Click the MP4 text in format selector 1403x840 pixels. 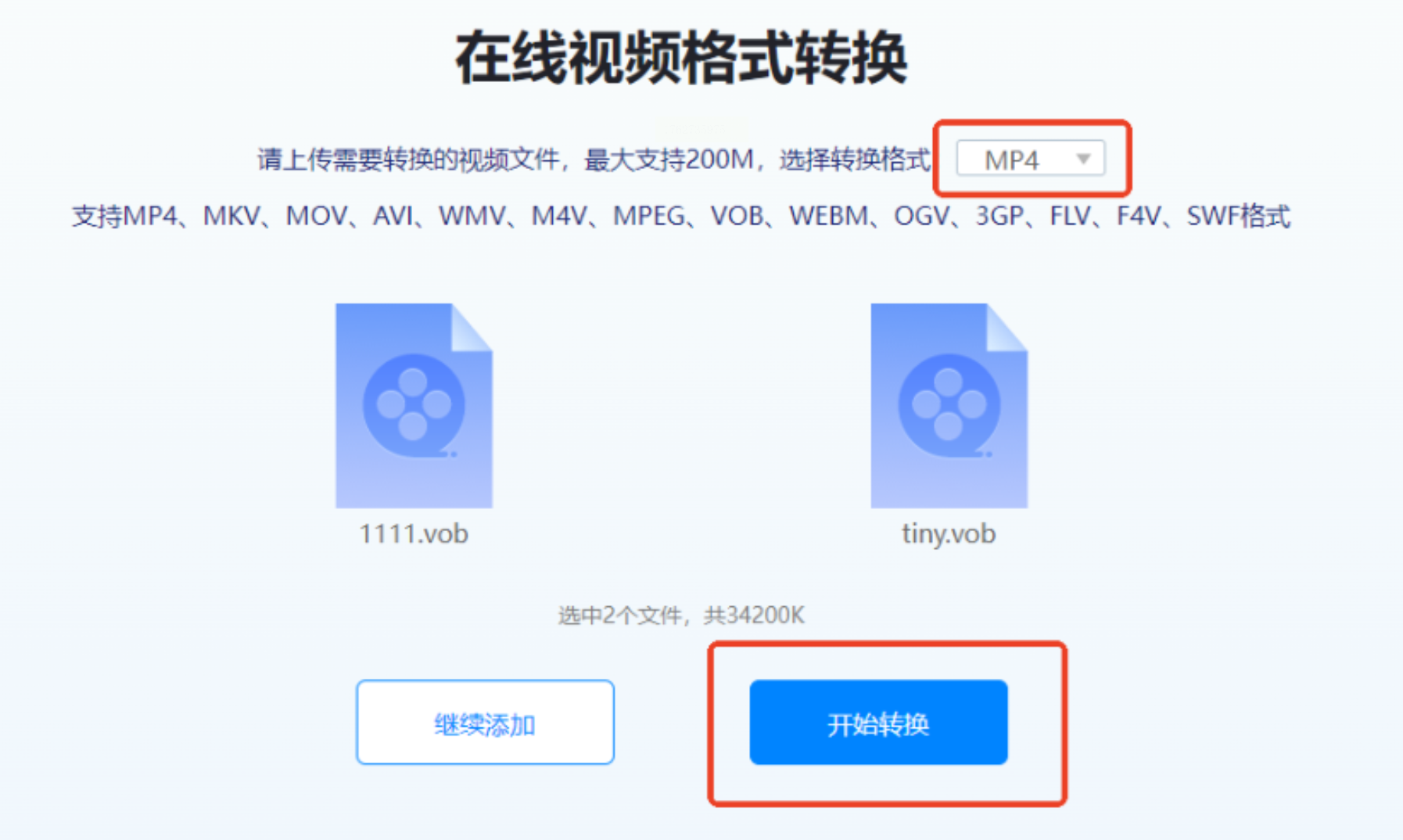[1011, 160]
